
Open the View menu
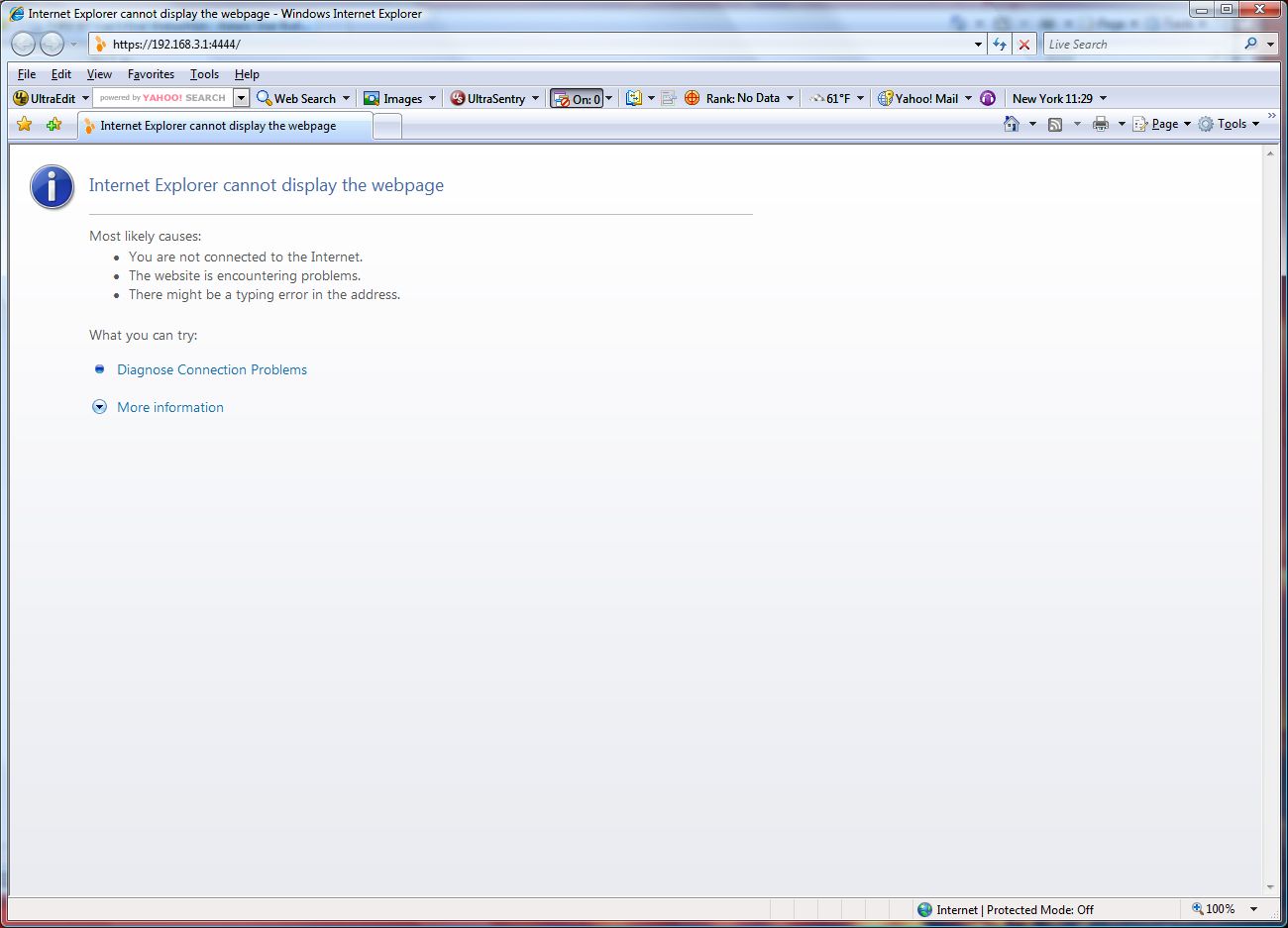coord(99,74)
